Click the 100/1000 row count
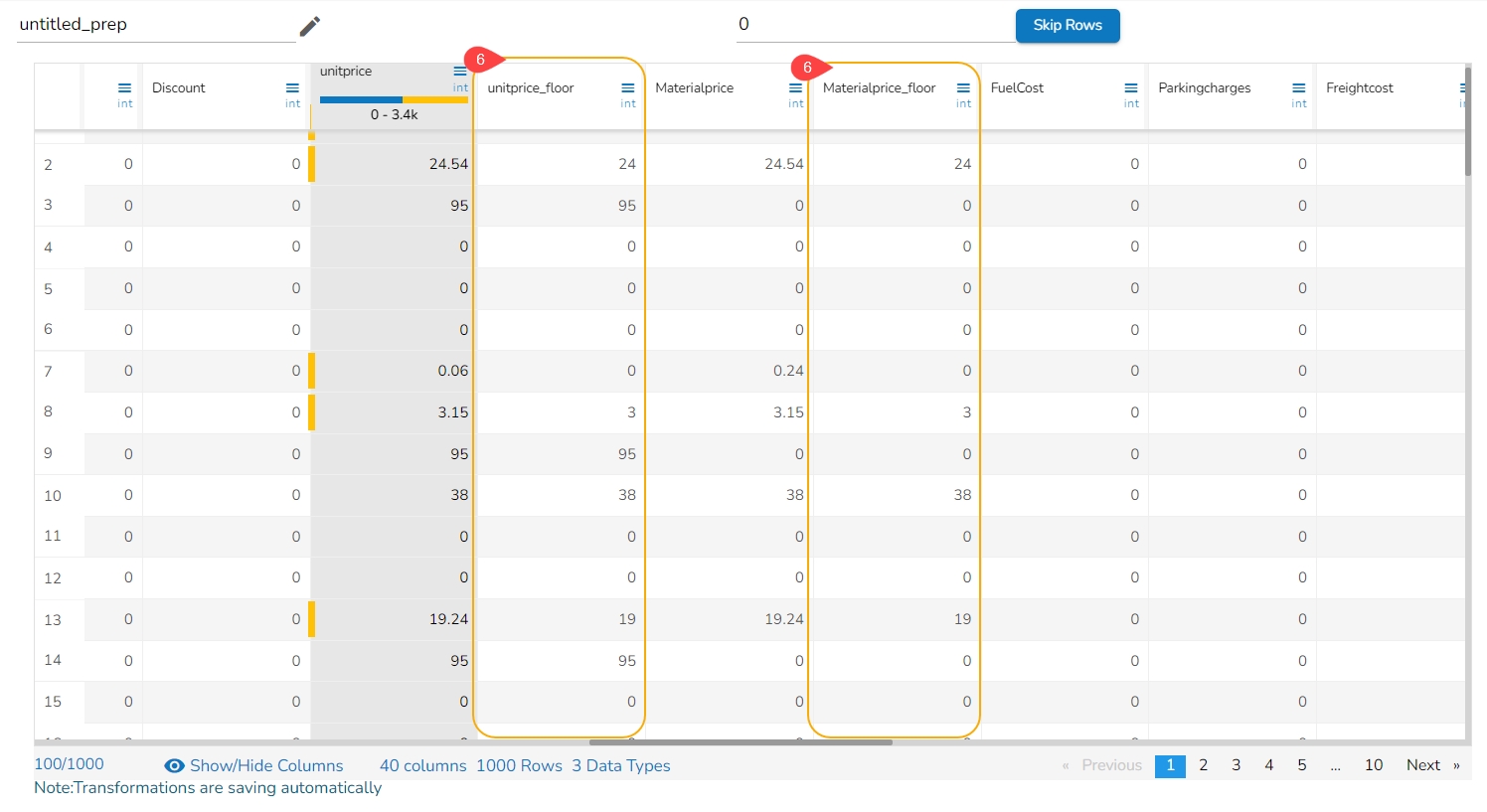1487x812 pixels. (x=69, y=763)
